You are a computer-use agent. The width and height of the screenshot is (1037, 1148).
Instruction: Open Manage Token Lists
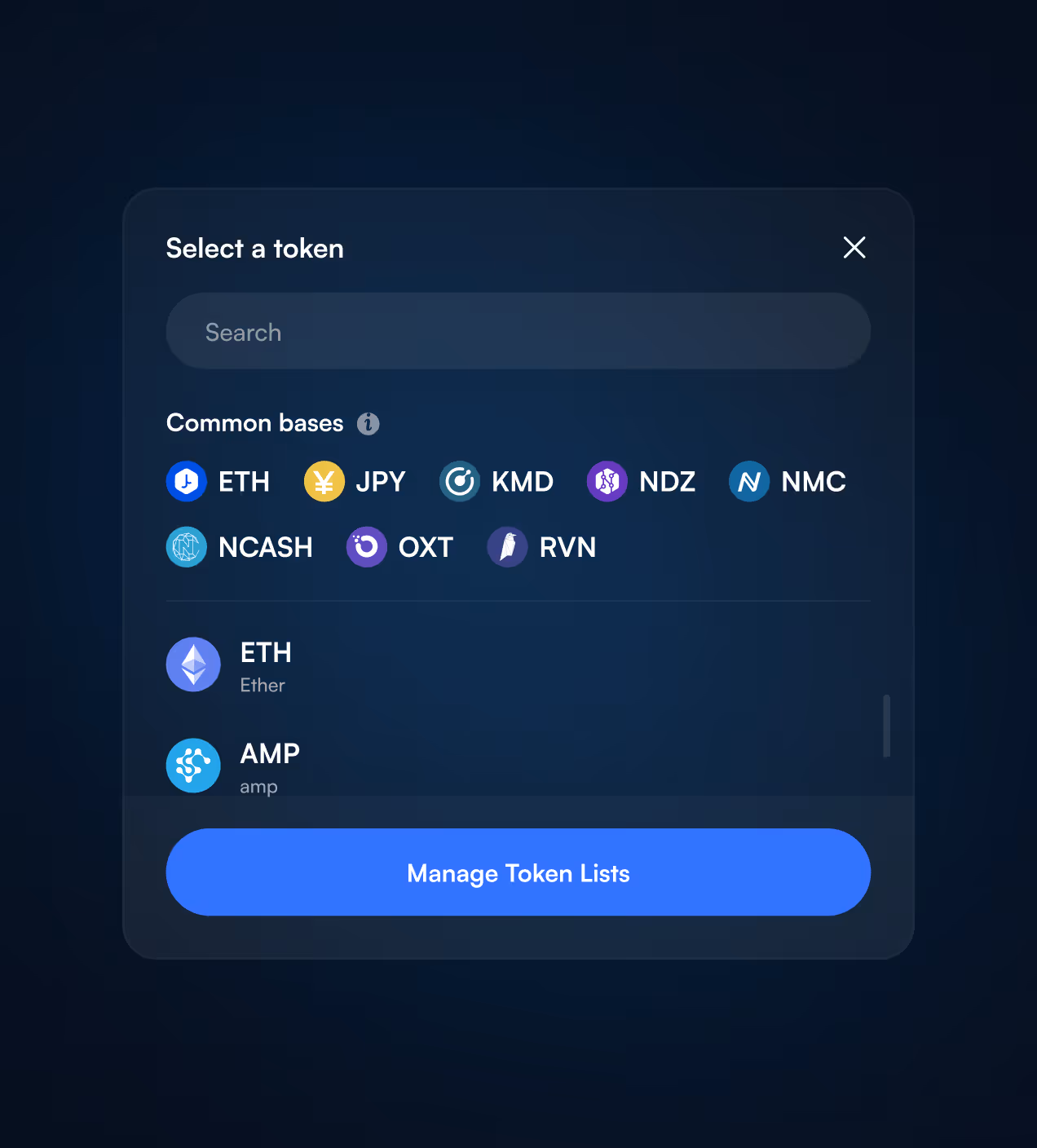[518, 872]
